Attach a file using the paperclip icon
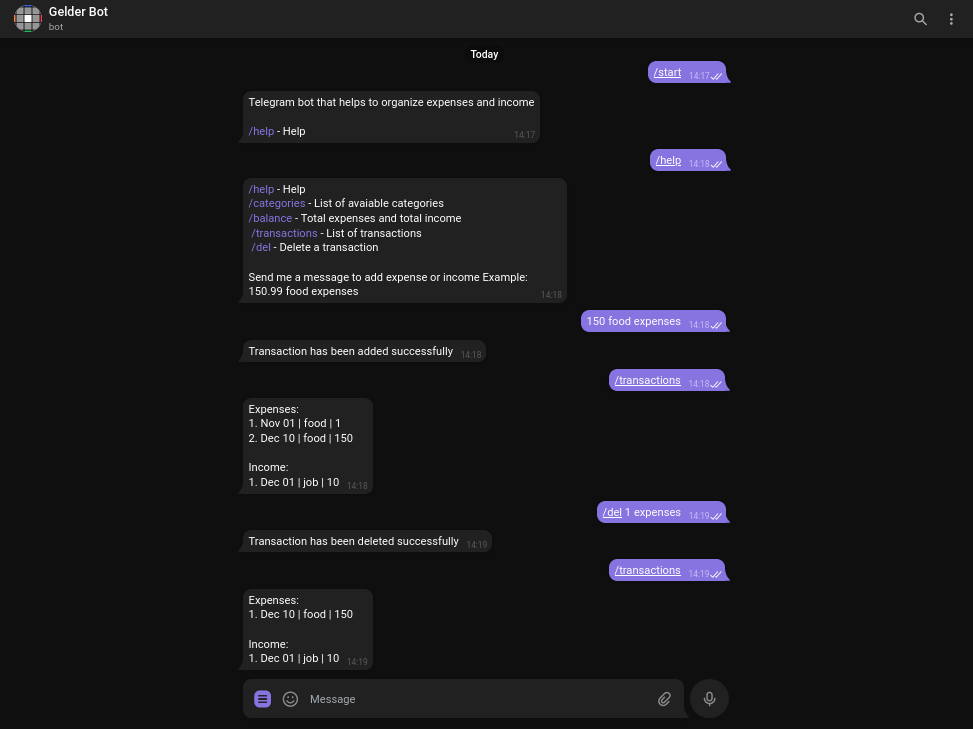This screenshot has height=729, width=973. (x=664, y=699)
